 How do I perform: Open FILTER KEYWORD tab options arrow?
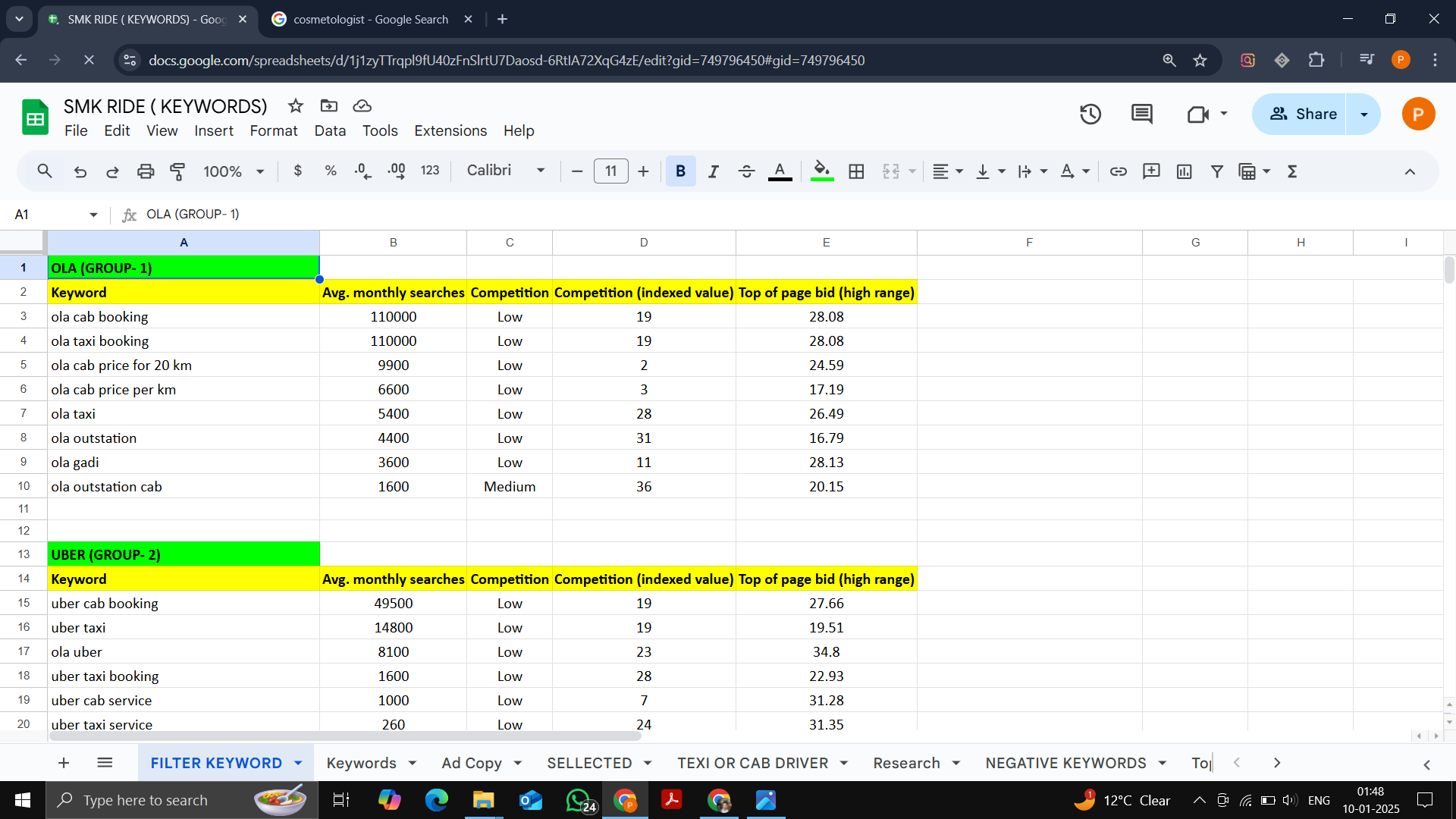point(298,763)
